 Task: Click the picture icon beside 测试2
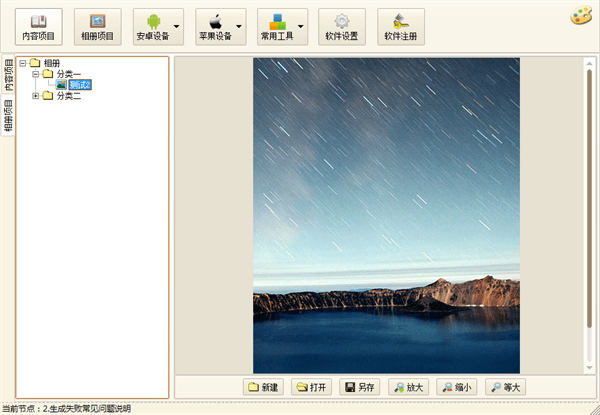pos(61,85)
